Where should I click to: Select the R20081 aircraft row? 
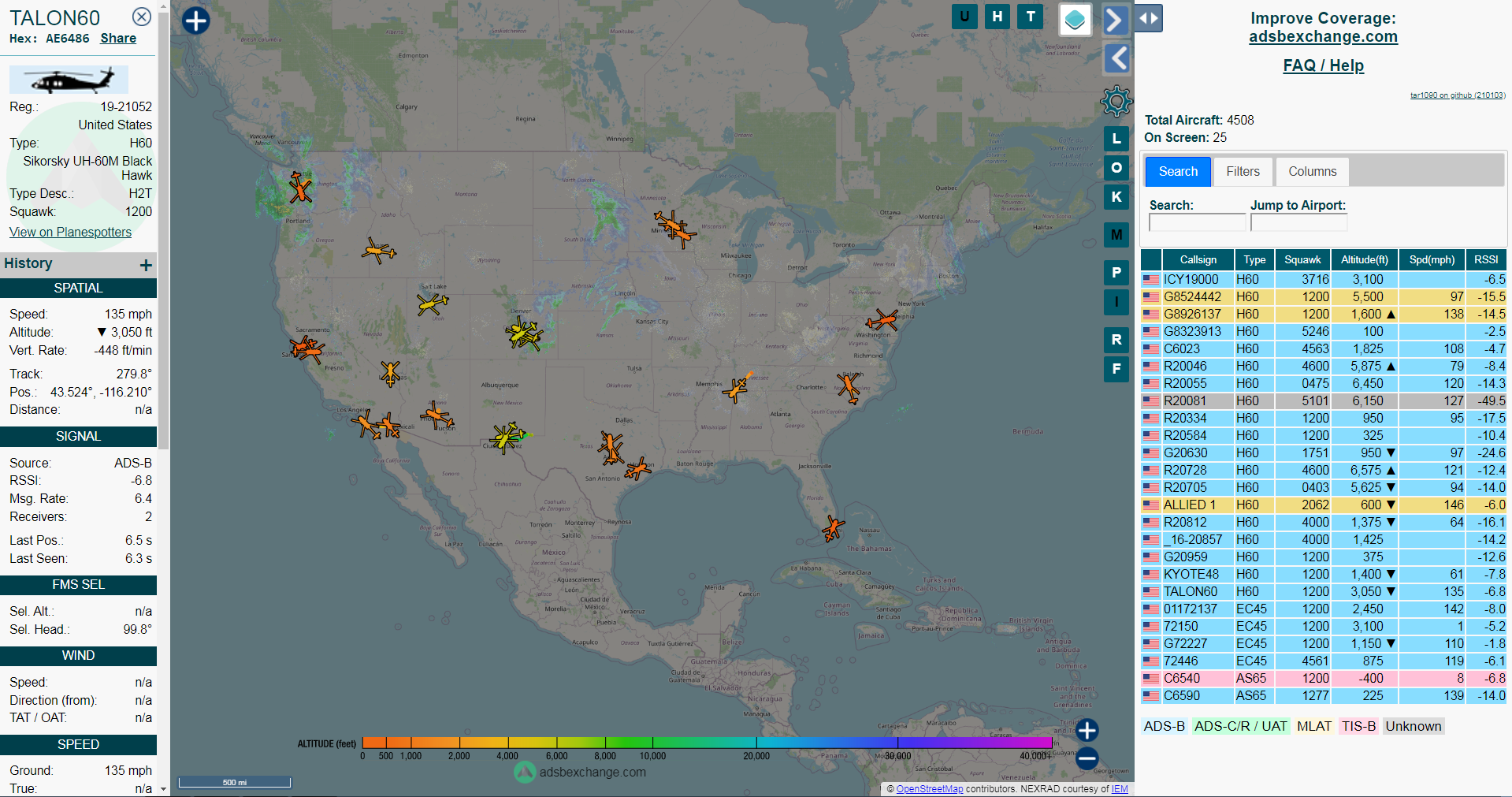pyautogui.click(x=1324, y=400)
